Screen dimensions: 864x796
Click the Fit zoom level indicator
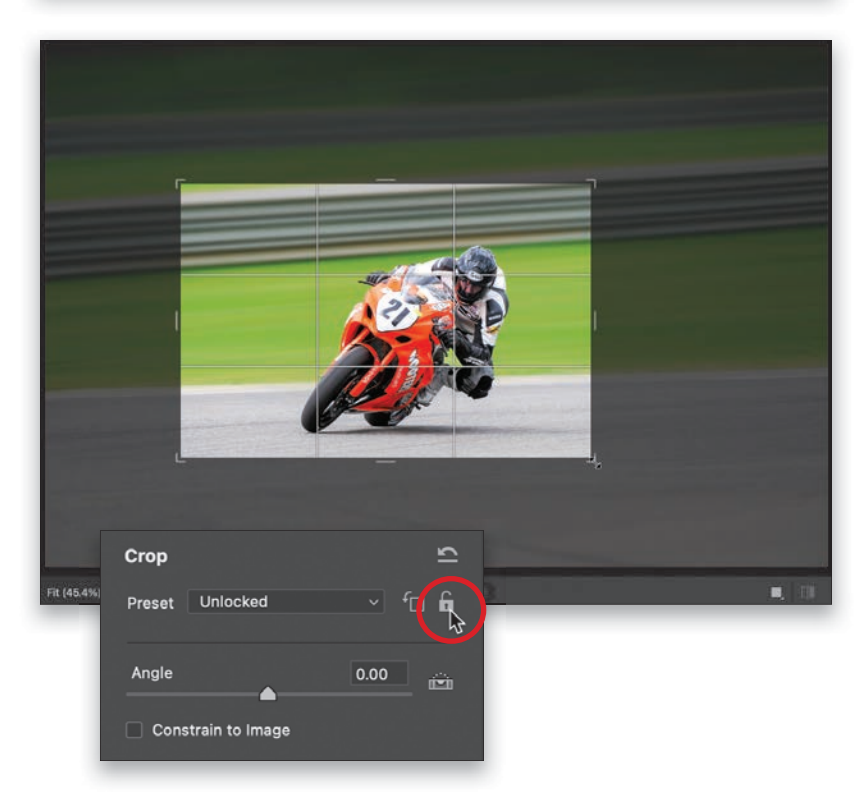click(x=72, y=593)
